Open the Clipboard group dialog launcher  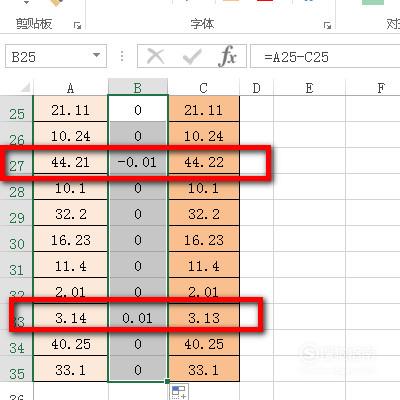77,25
